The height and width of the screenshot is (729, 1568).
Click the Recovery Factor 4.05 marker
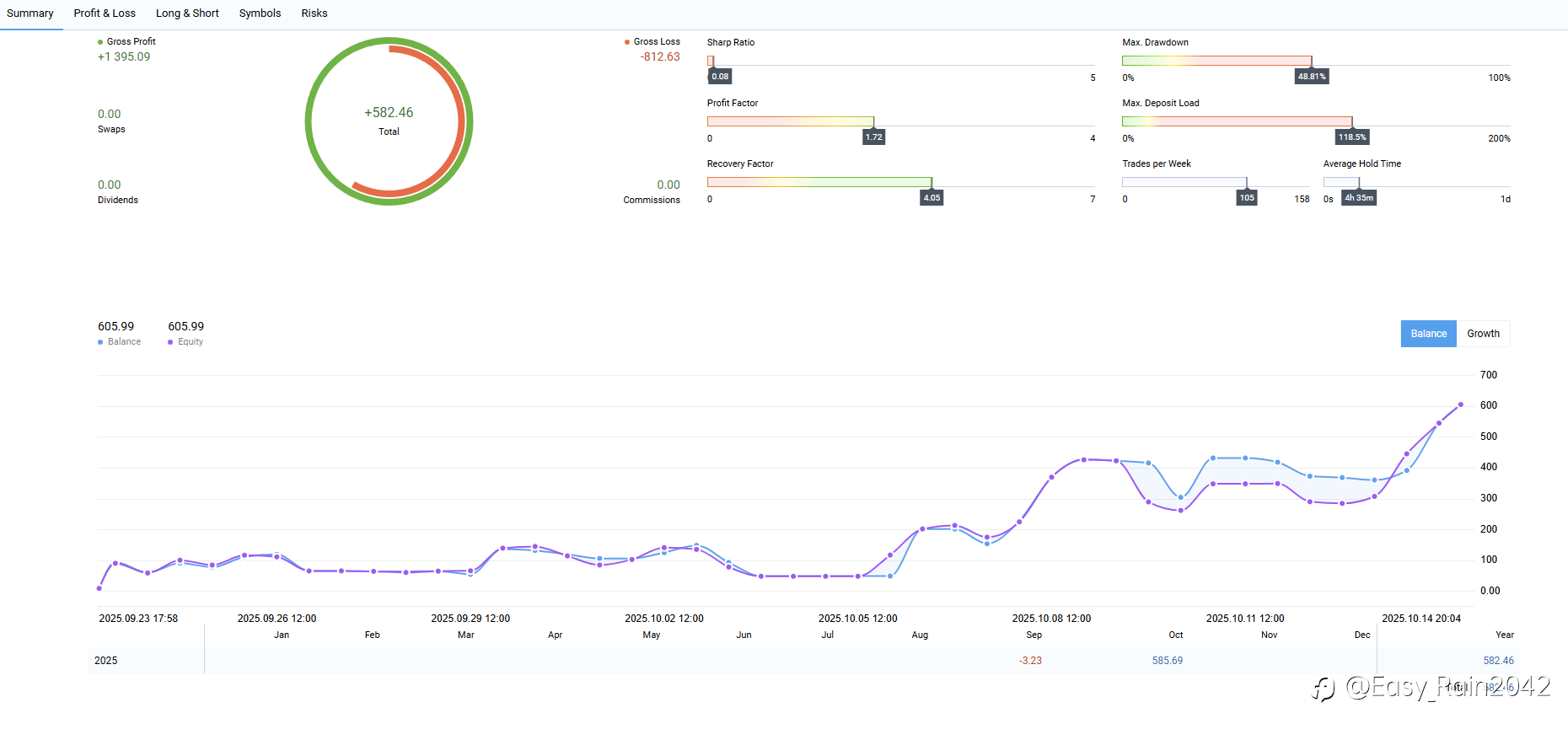click(x=932, y=198)
